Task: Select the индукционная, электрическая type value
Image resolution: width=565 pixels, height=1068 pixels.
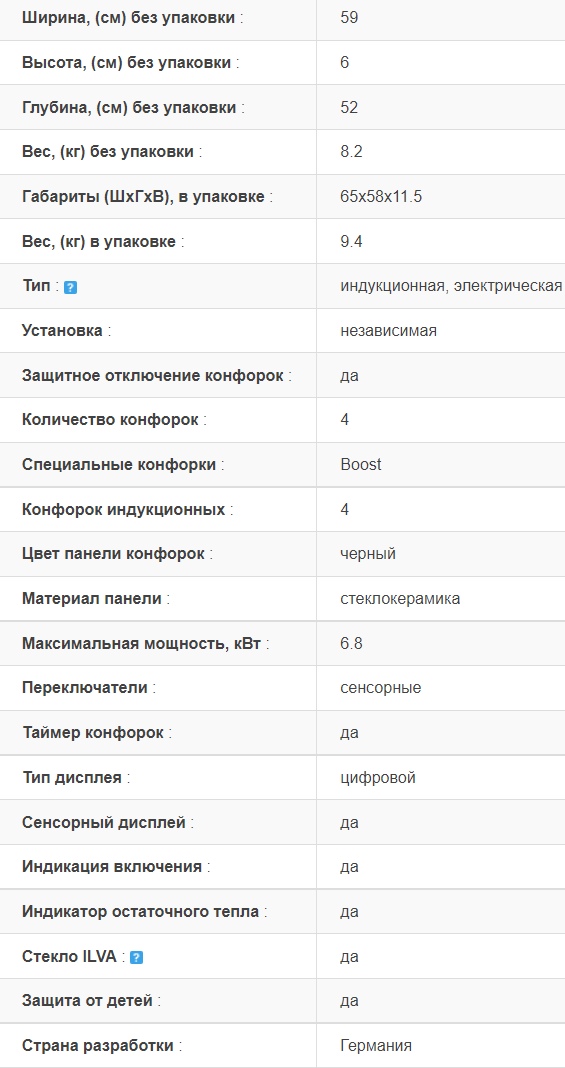Action: (451, 286)
